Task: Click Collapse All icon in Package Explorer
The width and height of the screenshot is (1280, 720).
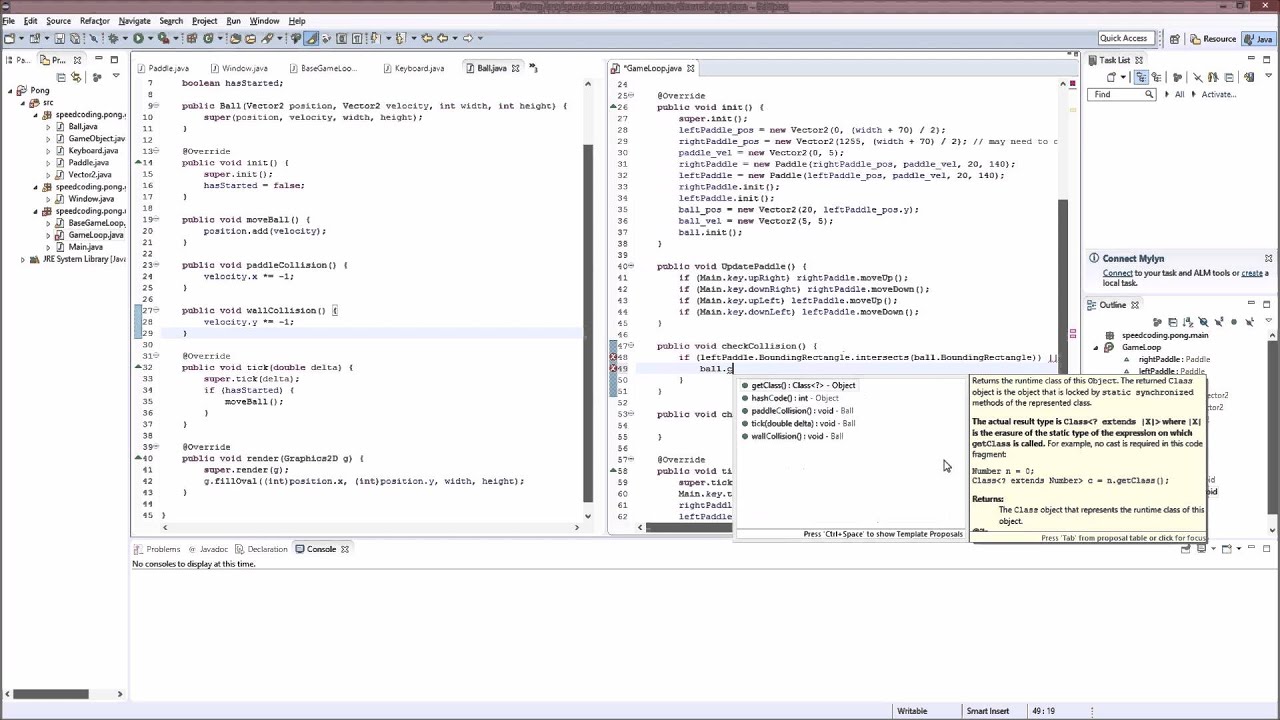Action: tap(61, 77)
